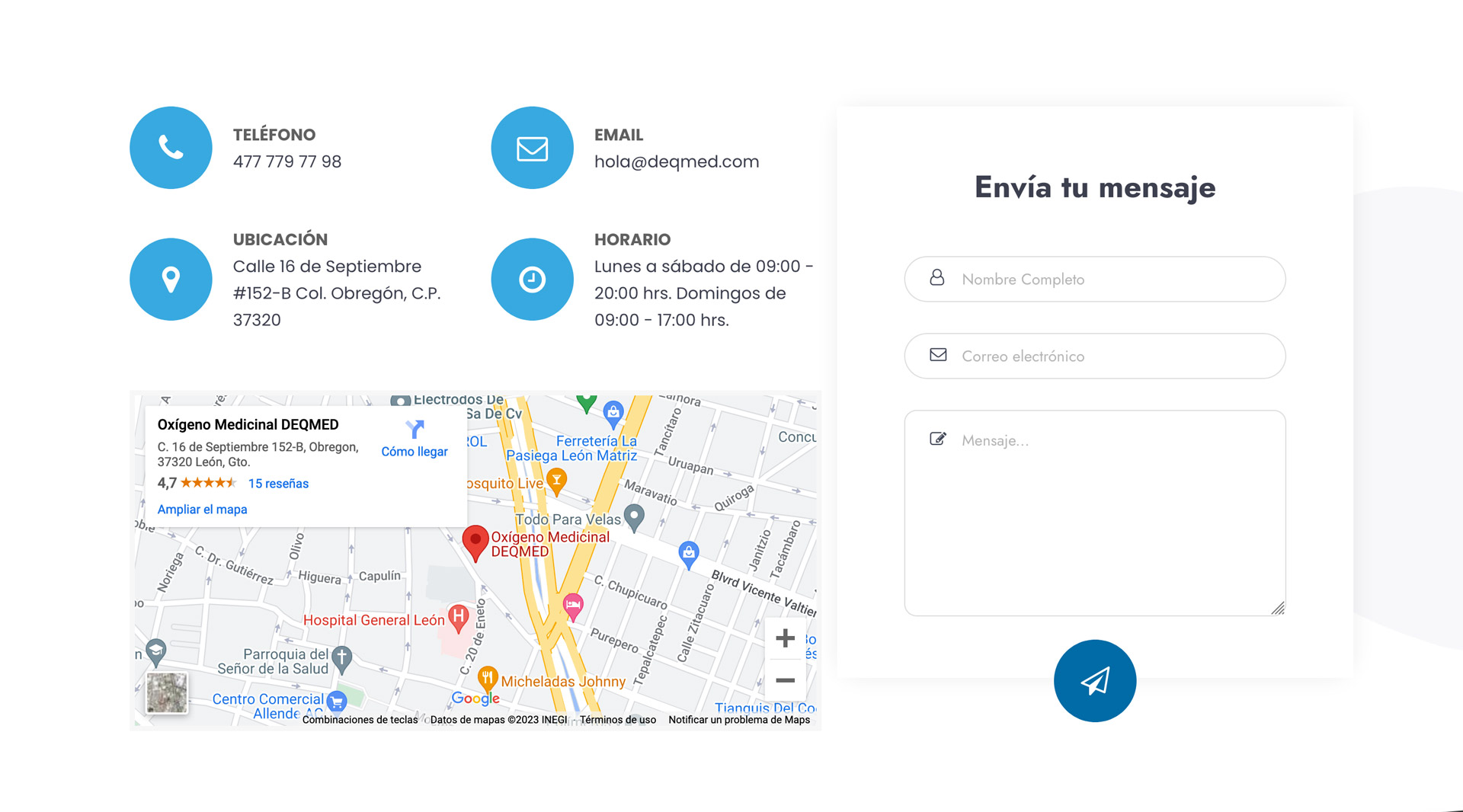Open Combinaciones de teclas shortcuts
Image resolution: width=1463 pixels, height=812 pixels.
[360, 720]
